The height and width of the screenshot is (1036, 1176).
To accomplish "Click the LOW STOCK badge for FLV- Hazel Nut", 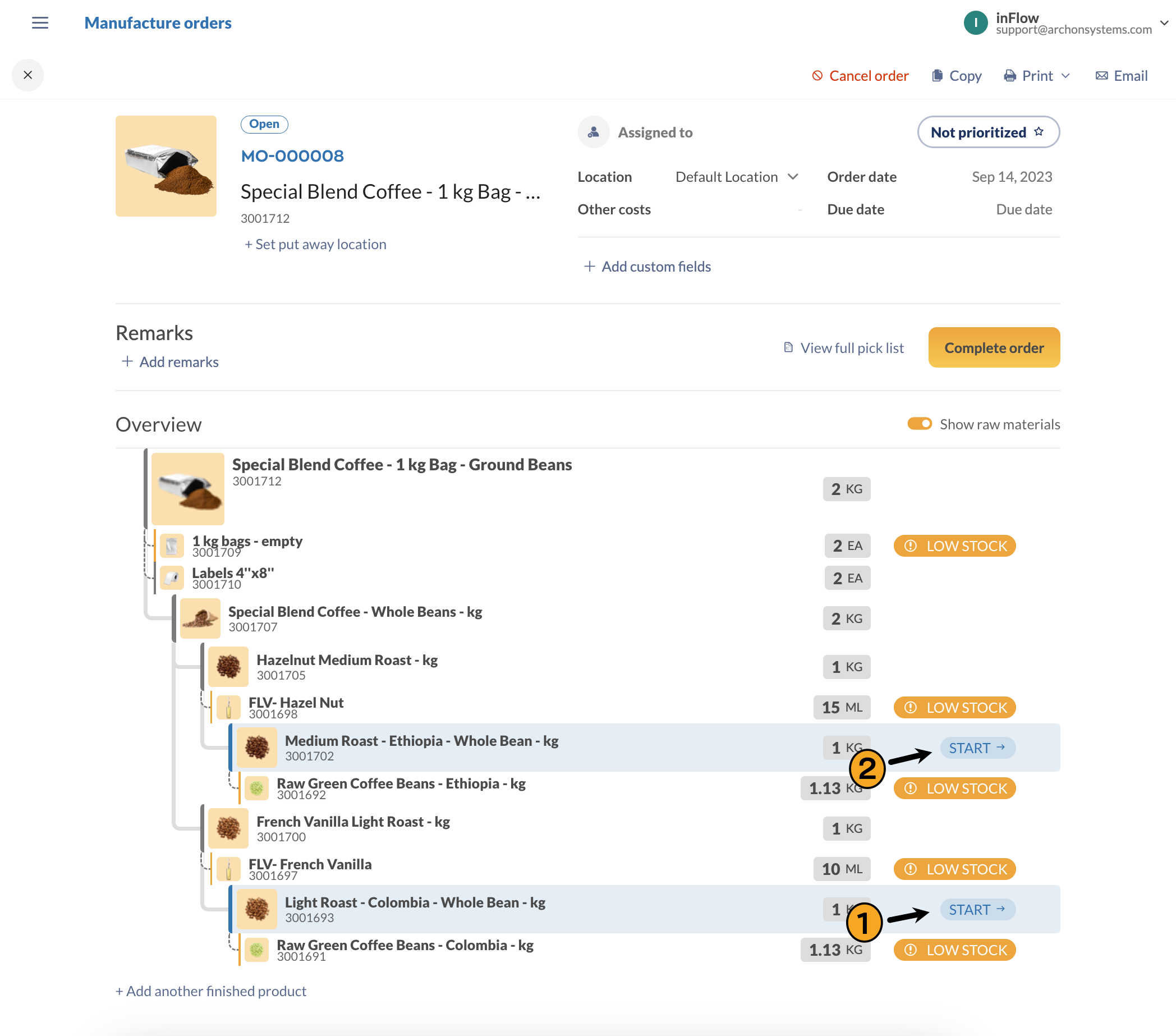I will coord(954,707).
